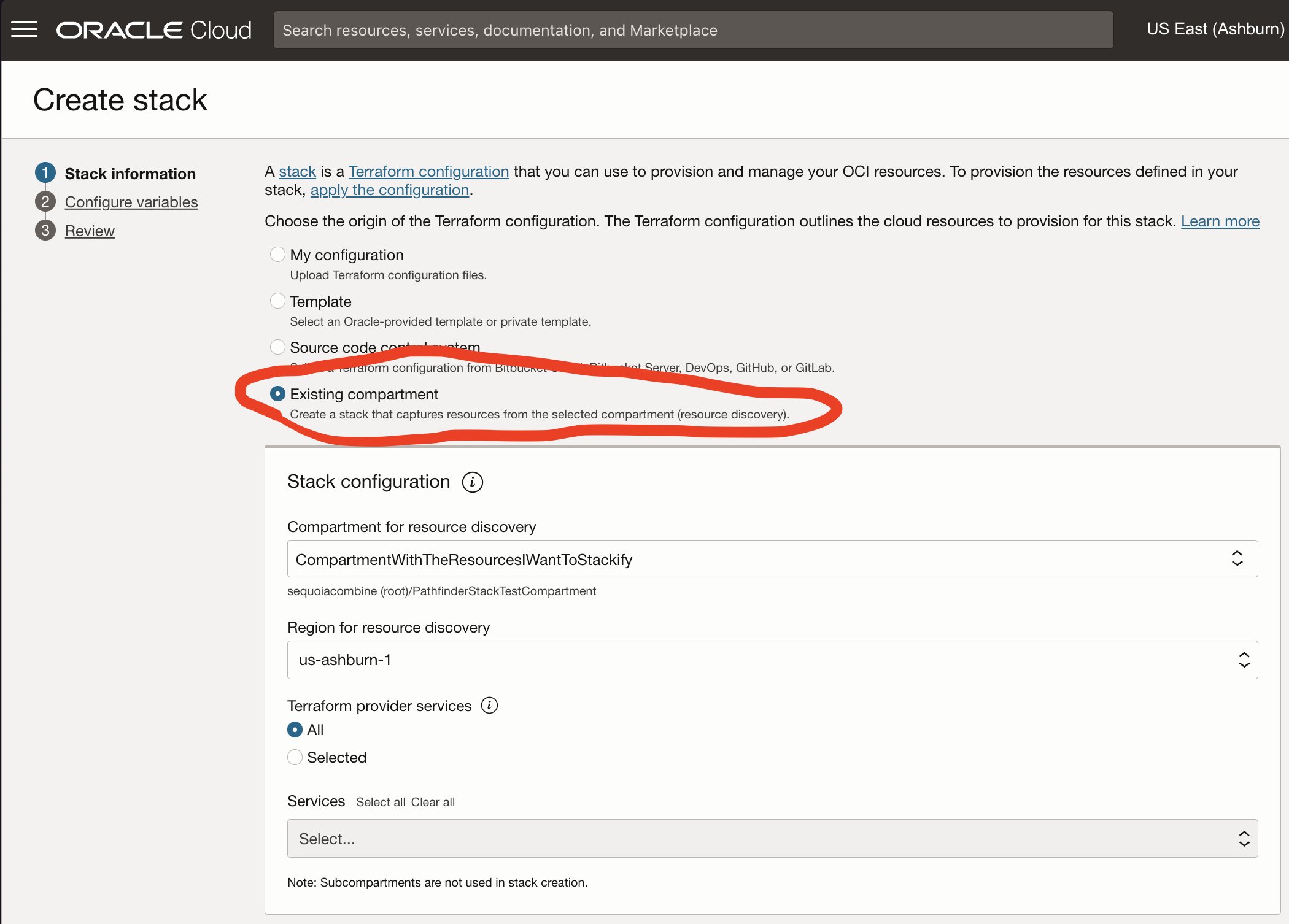The width and height of the screenshot is (1289, 924).
Task: Open the Terraform configuration link
Action: [x=428, y=171]
